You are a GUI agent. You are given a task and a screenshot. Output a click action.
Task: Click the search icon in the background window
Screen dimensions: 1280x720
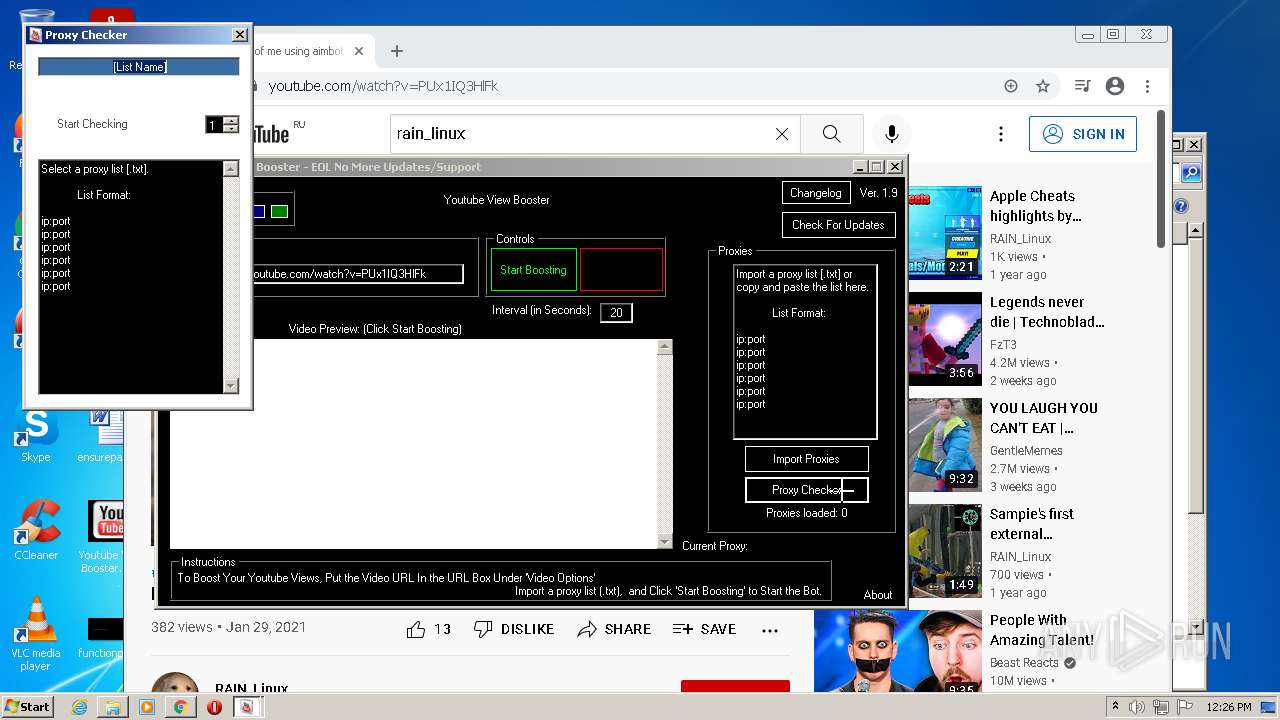pyautogui.click(x=1190, y=174)
